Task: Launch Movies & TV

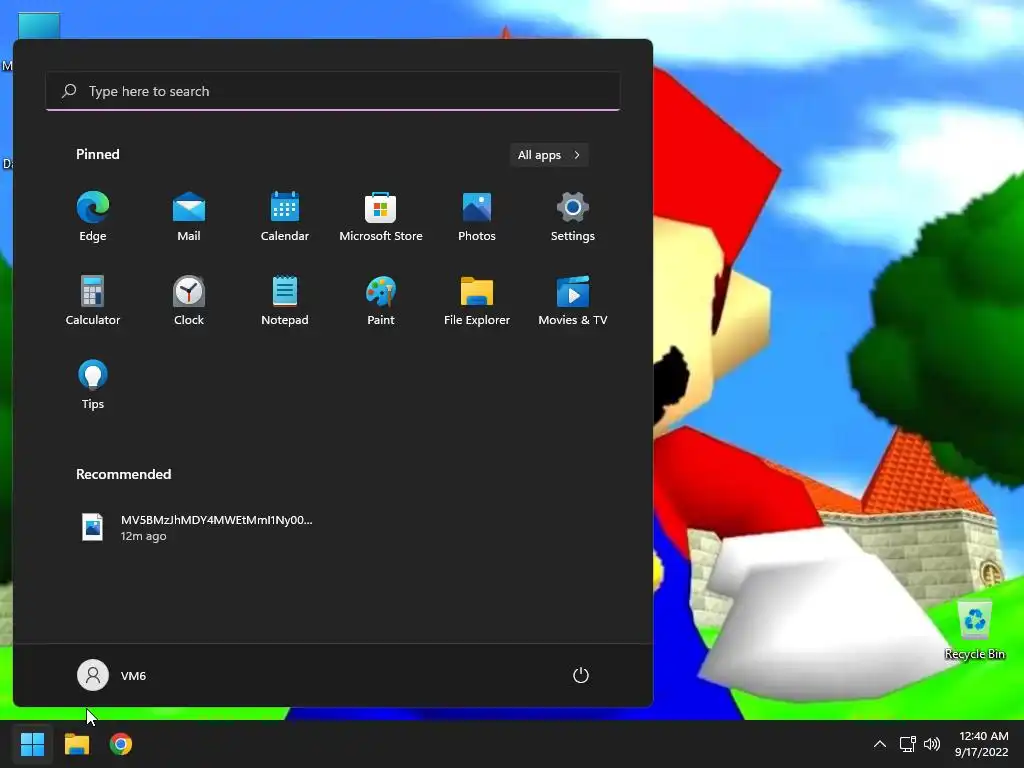Action: click(x=573, y=300)
